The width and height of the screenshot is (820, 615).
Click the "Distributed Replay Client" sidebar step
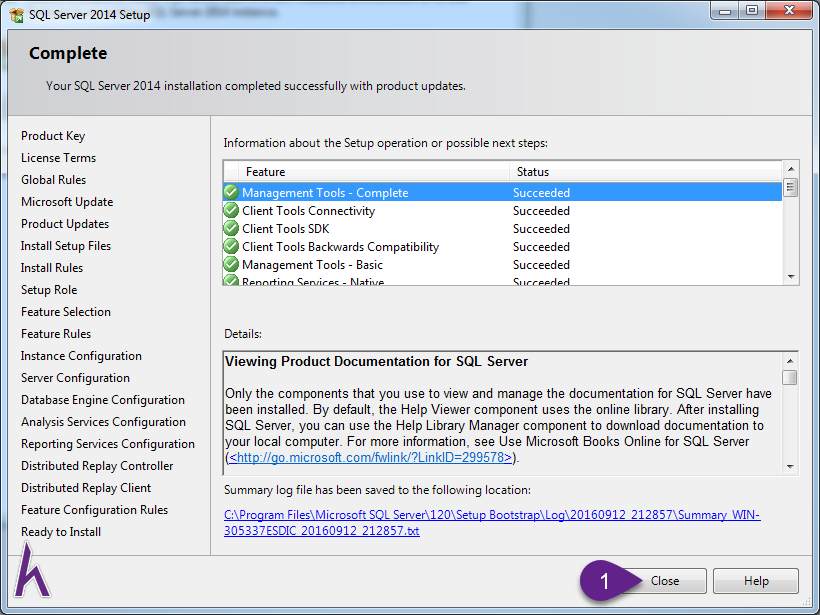click(86, 487)
